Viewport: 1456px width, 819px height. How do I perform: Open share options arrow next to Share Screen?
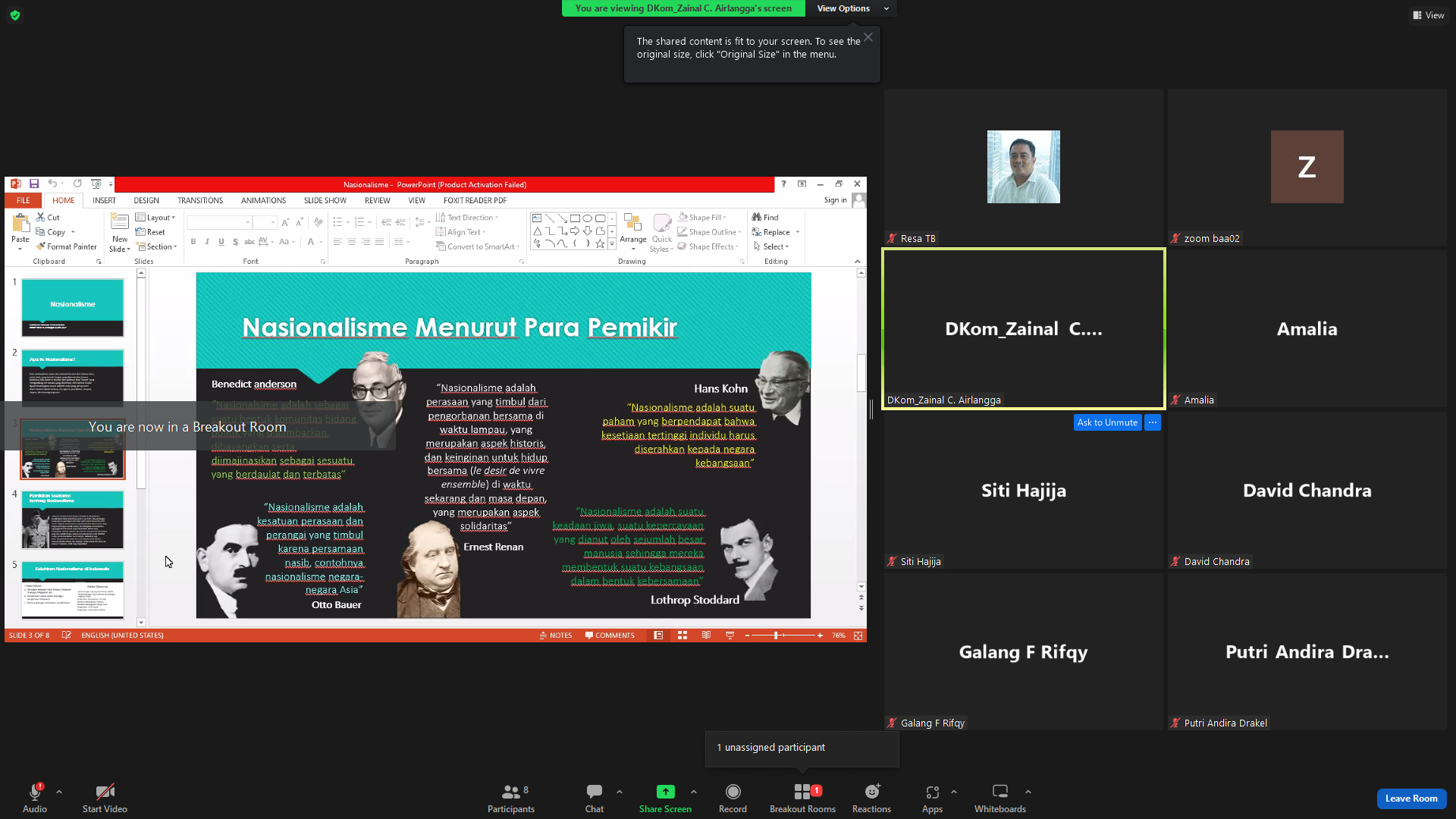pos(694,792)
